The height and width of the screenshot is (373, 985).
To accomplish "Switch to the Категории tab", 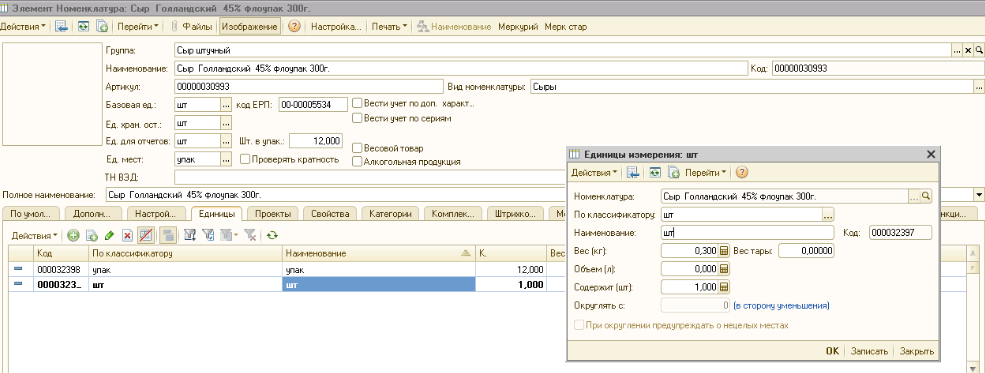I will tap(390, 214).
